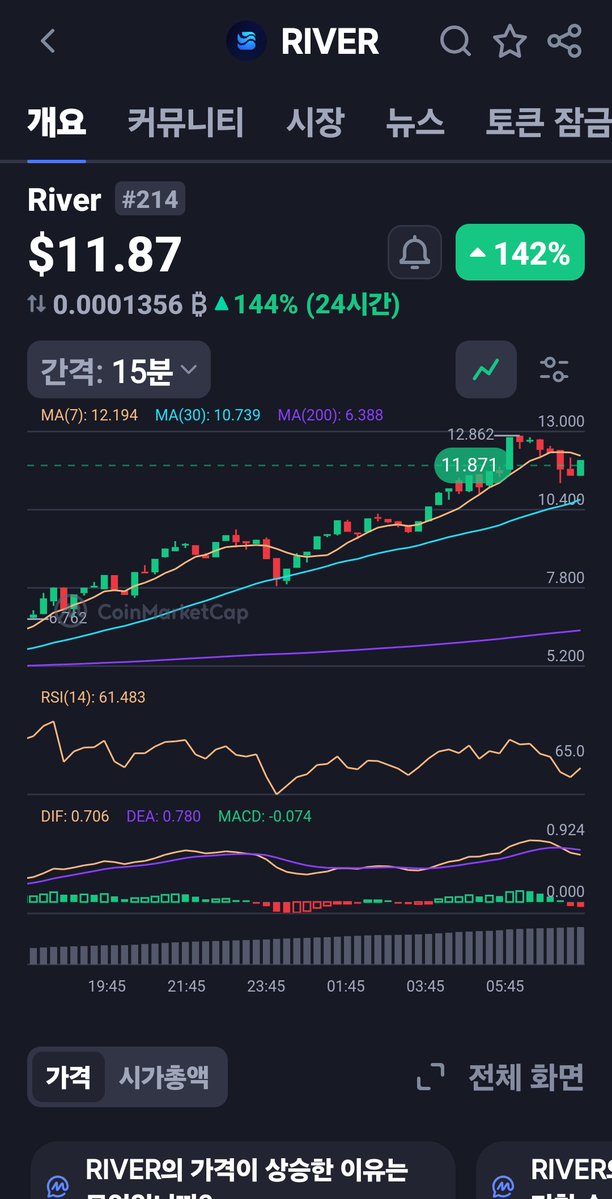Swap currency with arrows beside BTC price
Viewport: 612px width, 1199px height.
click(x=37, y=304)
